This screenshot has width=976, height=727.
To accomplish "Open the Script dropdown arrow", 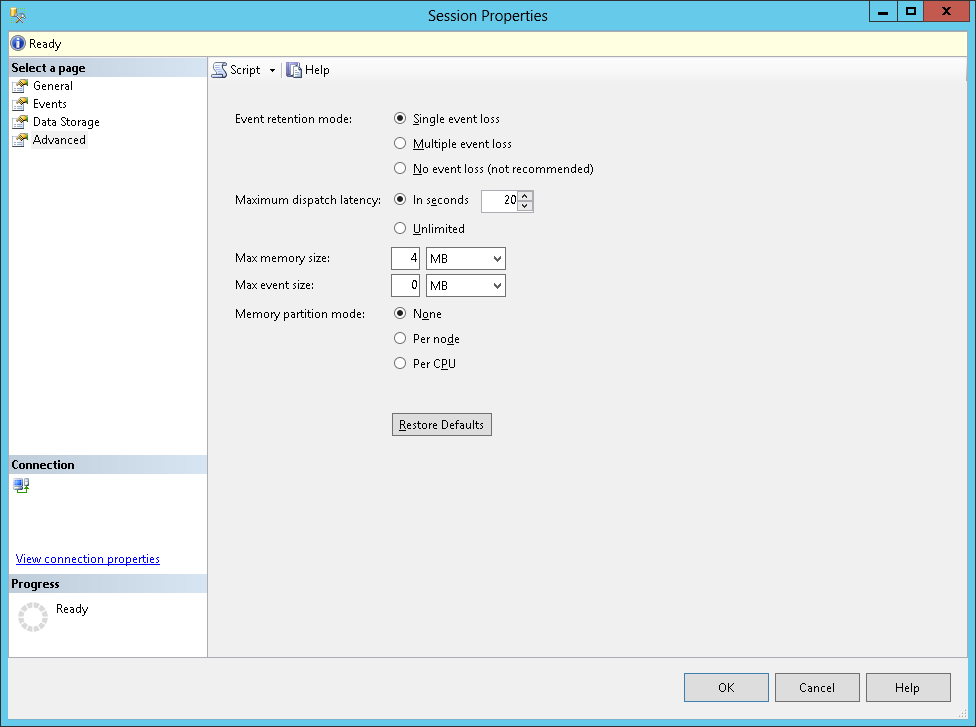I will tap(272, 71).
